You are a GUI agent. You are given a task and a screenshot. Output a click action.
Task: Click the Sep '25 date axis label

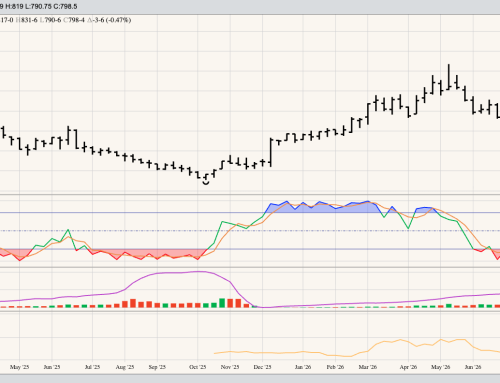point(157,367)
